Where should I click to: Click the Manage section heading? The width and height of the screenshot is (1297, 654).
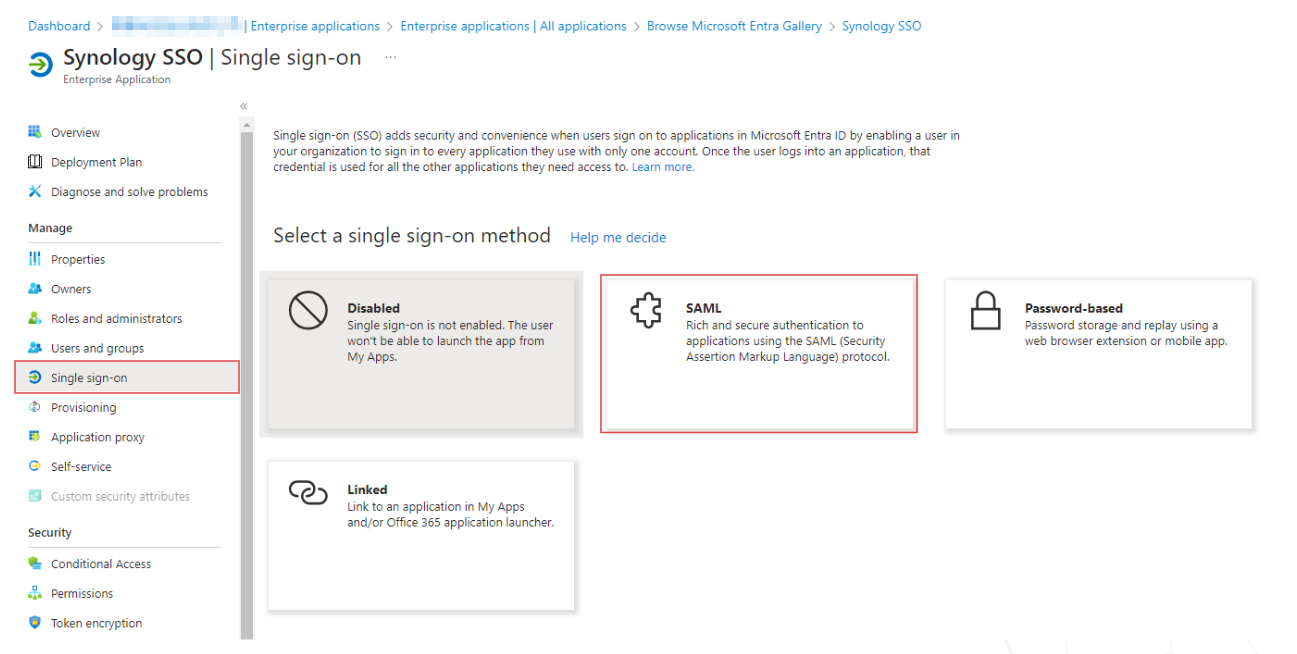tap(50, 228)
